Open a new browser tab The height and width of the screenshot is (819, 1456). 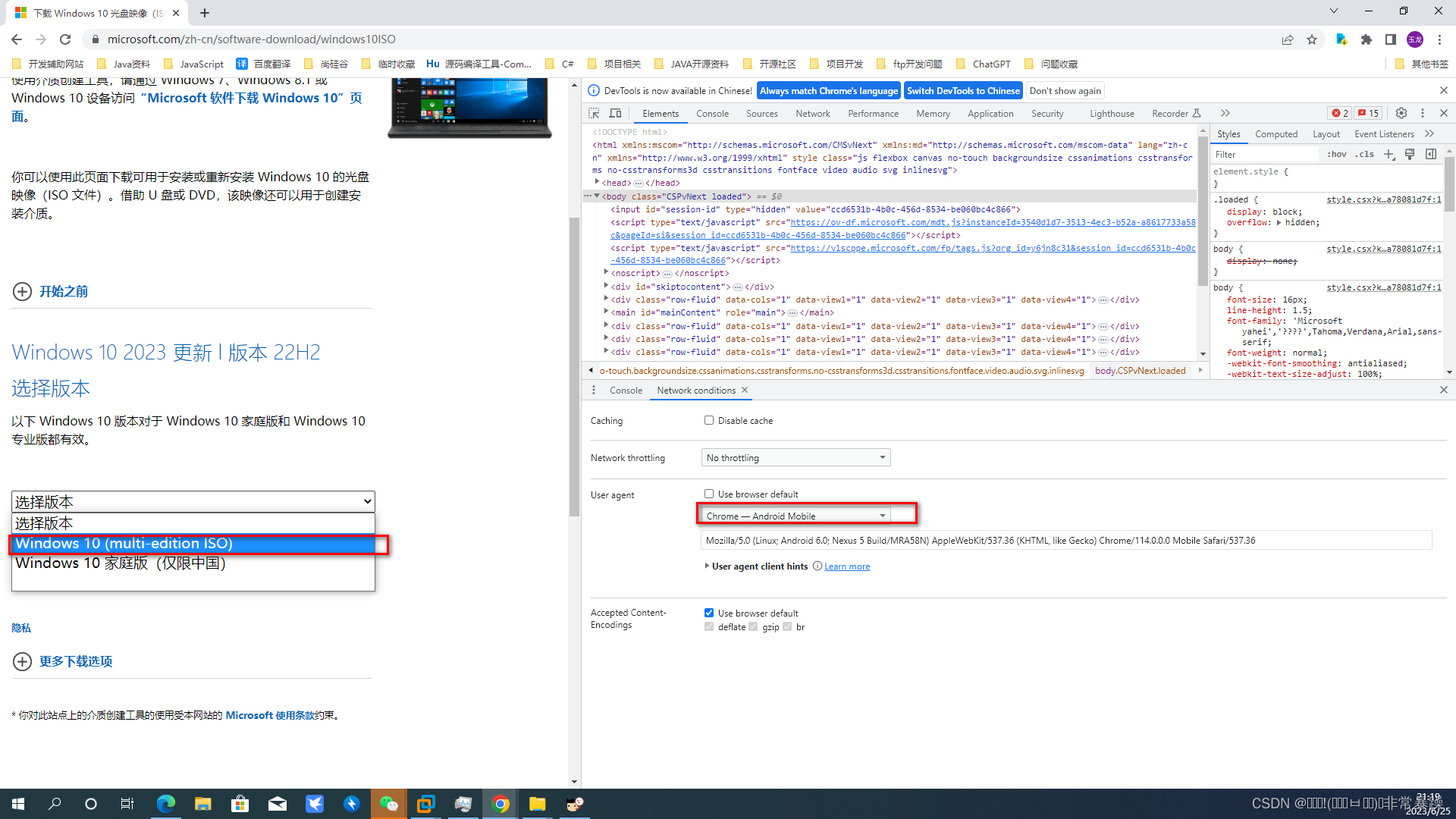[x=205, y=13]
